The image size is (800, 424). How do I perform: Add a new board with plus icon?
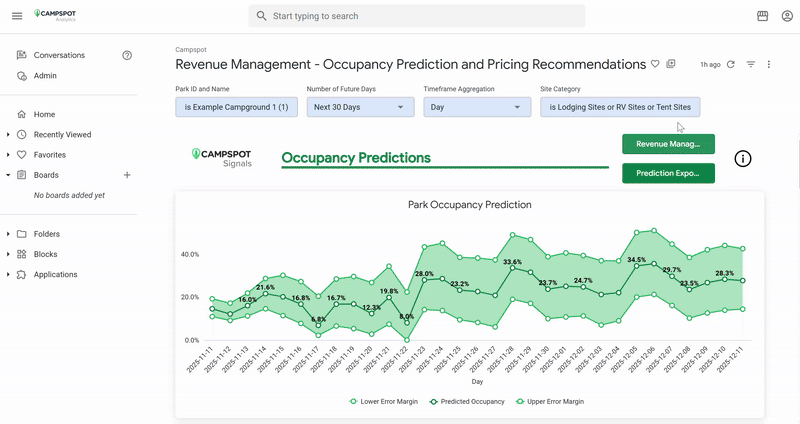127,175
